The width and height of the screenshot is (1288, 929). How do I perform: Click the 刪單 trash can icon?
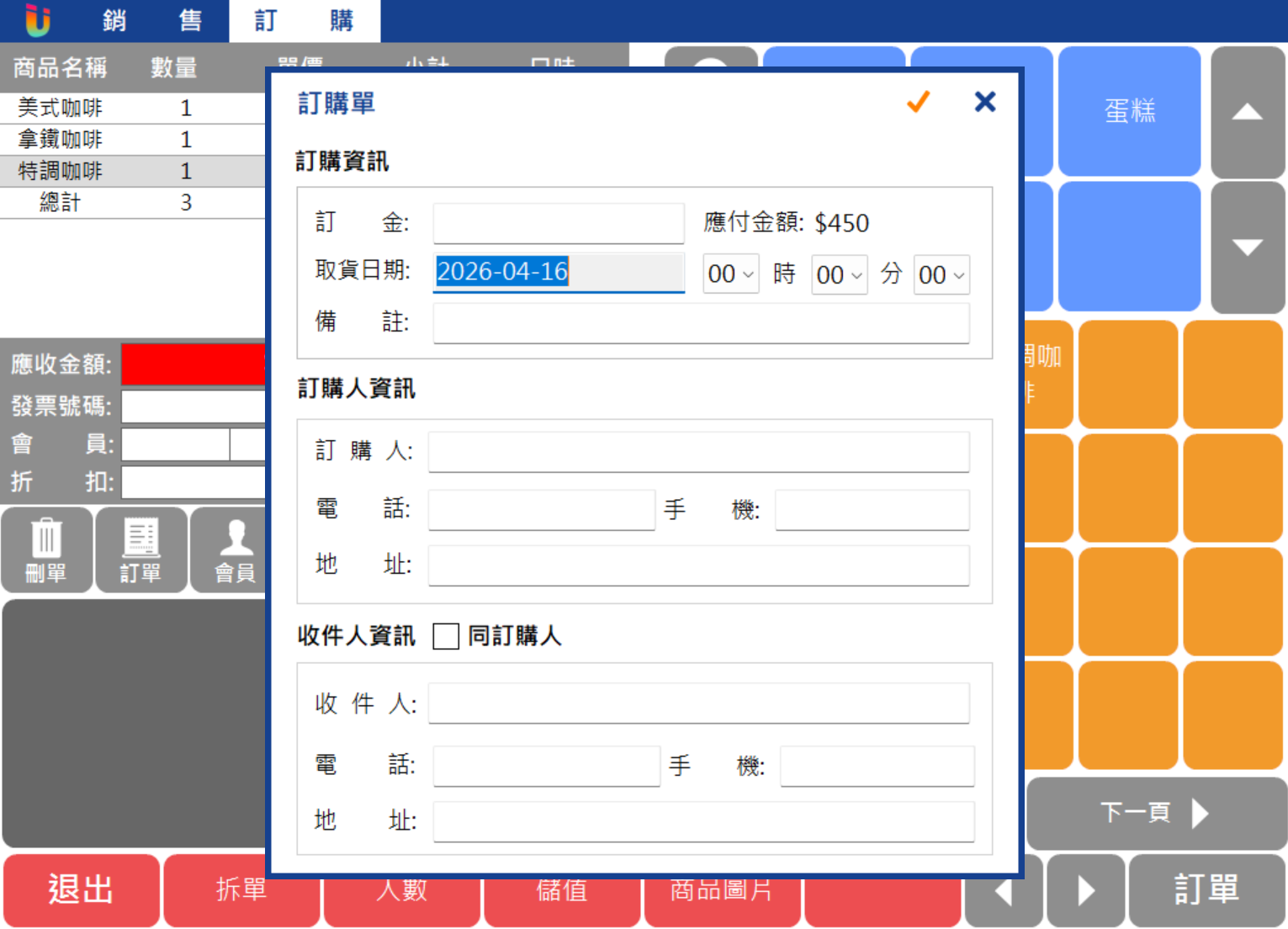[x=46, y=550]
